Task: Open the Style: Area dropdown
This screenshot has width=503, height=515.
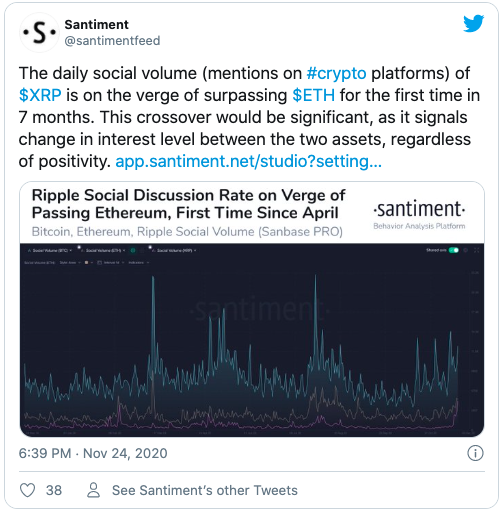Action: tap(70, 263)
